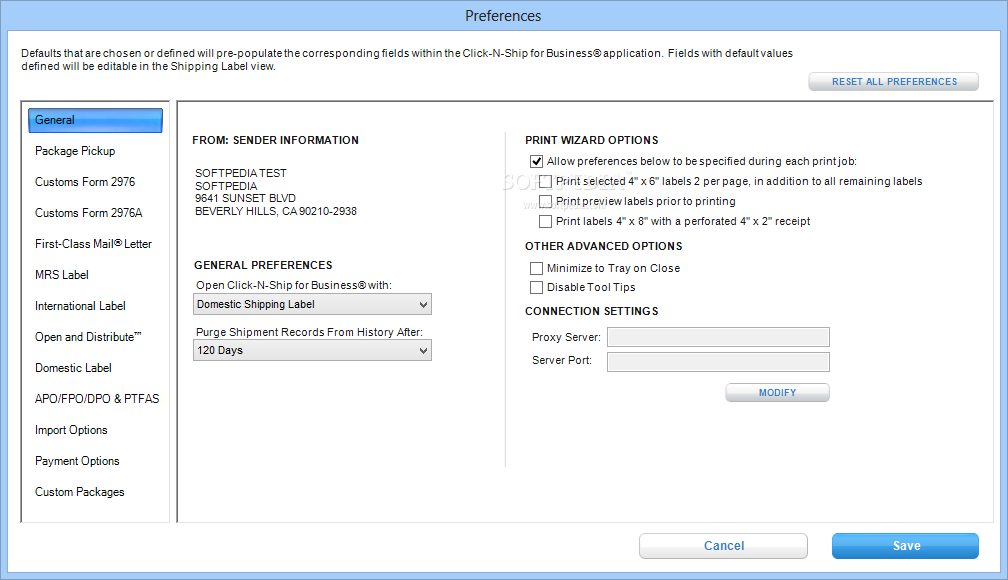Click the MODIFY connection settings button

pos(777,393)
